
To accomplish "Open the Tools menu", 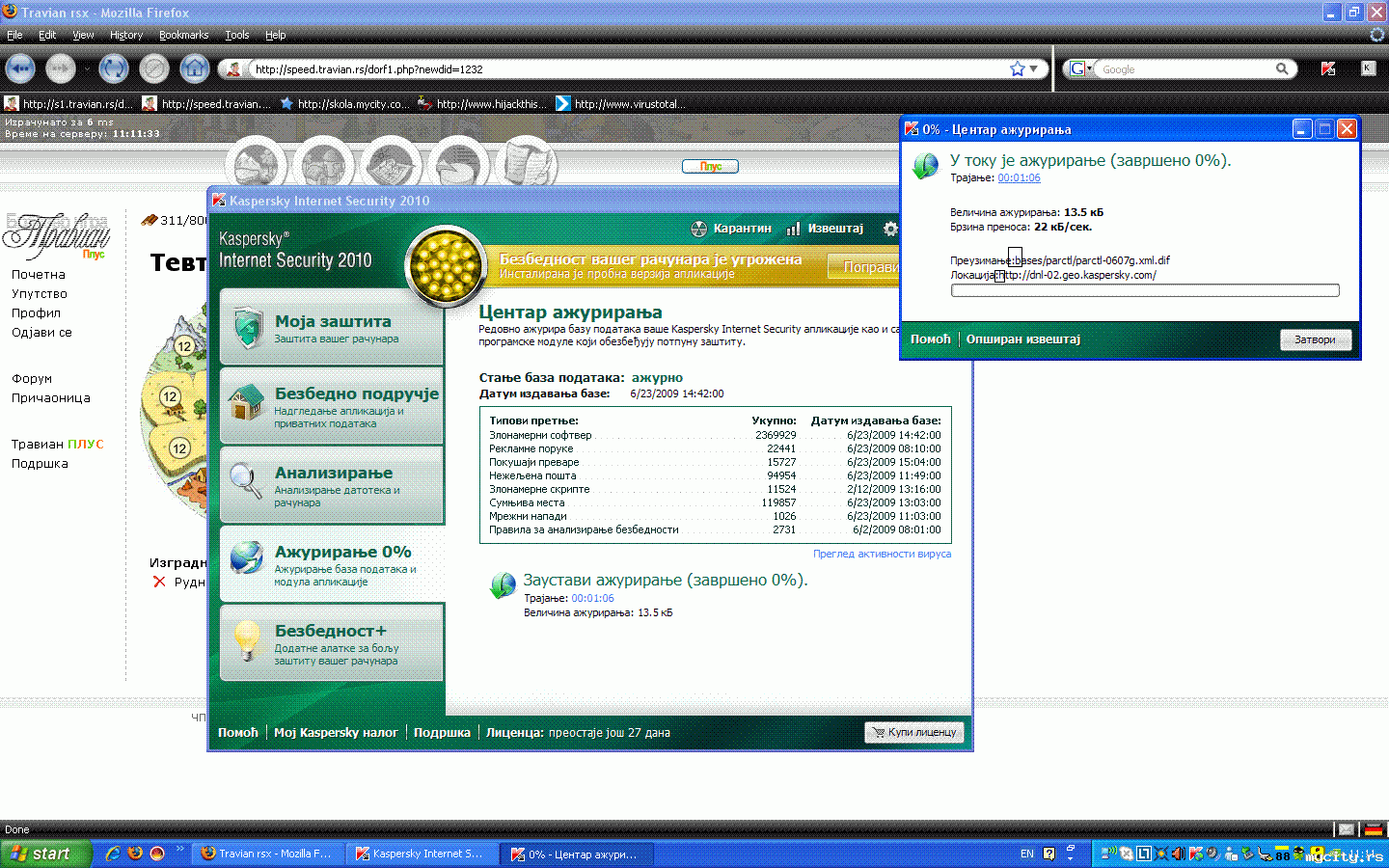I will click(x=237, y=35).
